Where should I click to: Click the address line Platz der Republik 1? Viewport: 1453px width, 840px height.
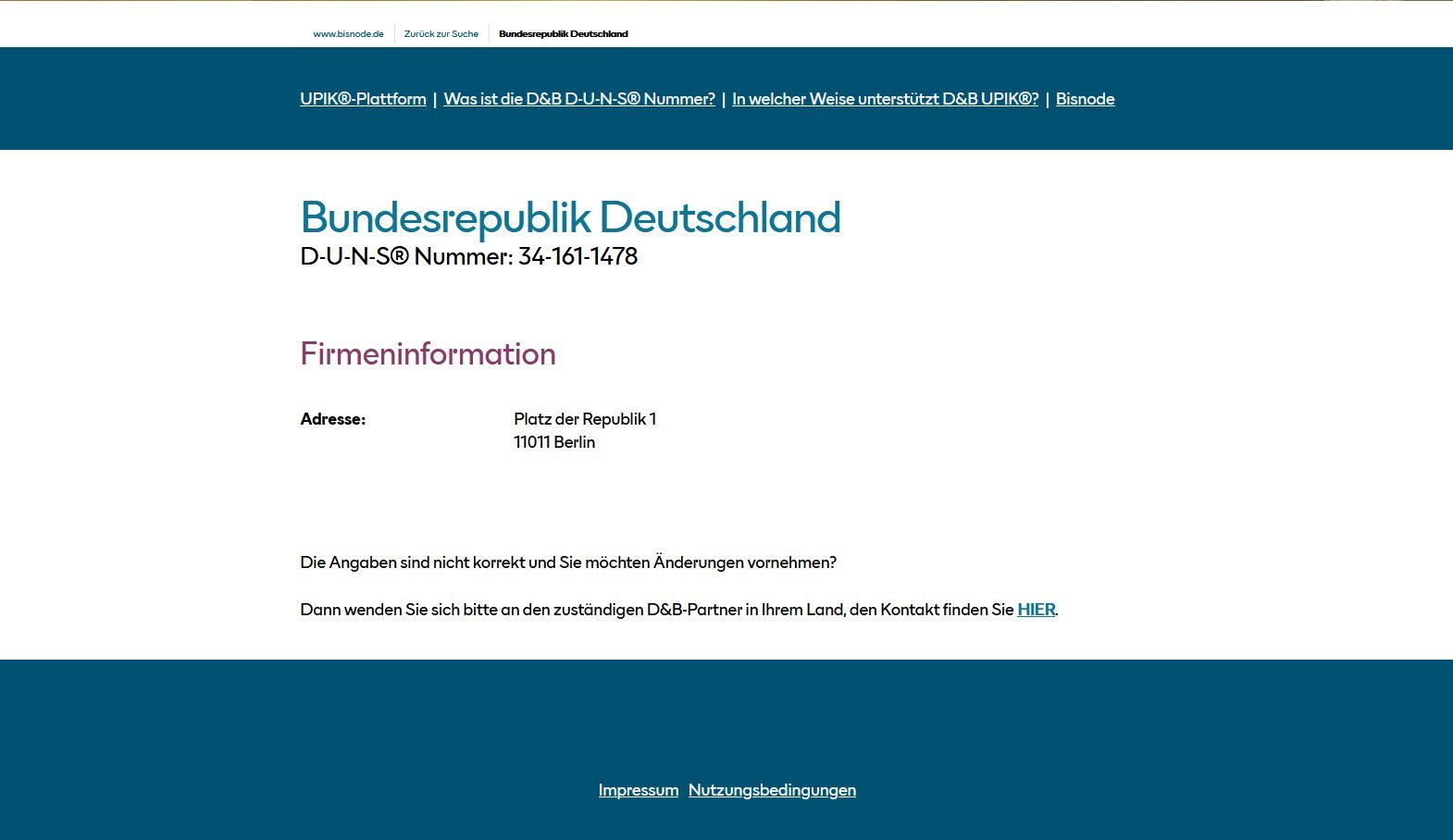coord(585,419)
